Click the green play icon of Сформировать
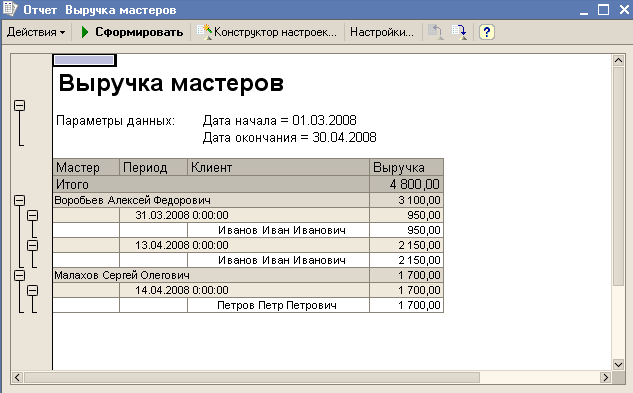This screenshot has width=633, height=393. (x=85, y=32)
